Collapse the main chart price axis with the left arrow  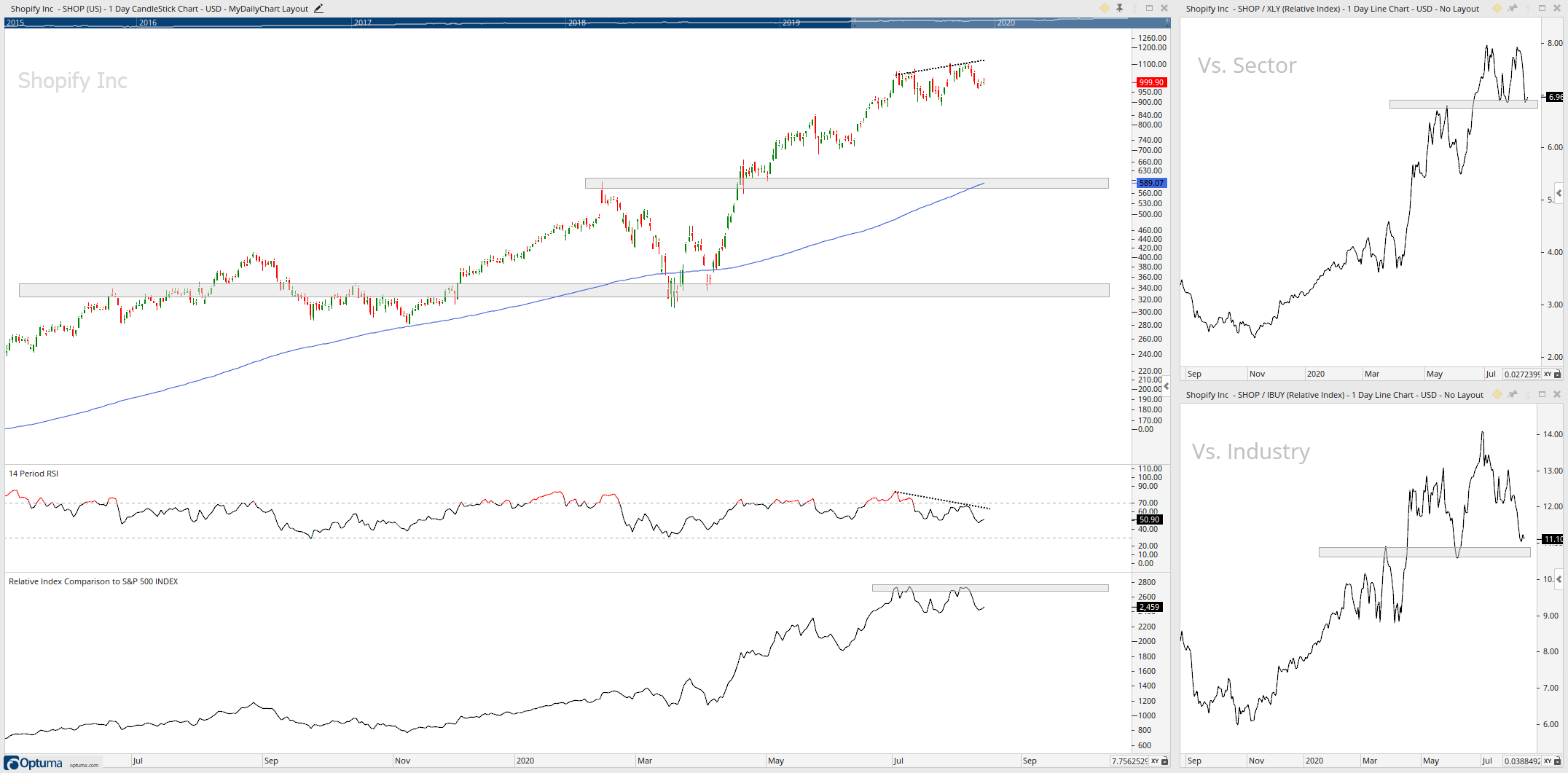pyautogui.click(x=1166, y=386)
